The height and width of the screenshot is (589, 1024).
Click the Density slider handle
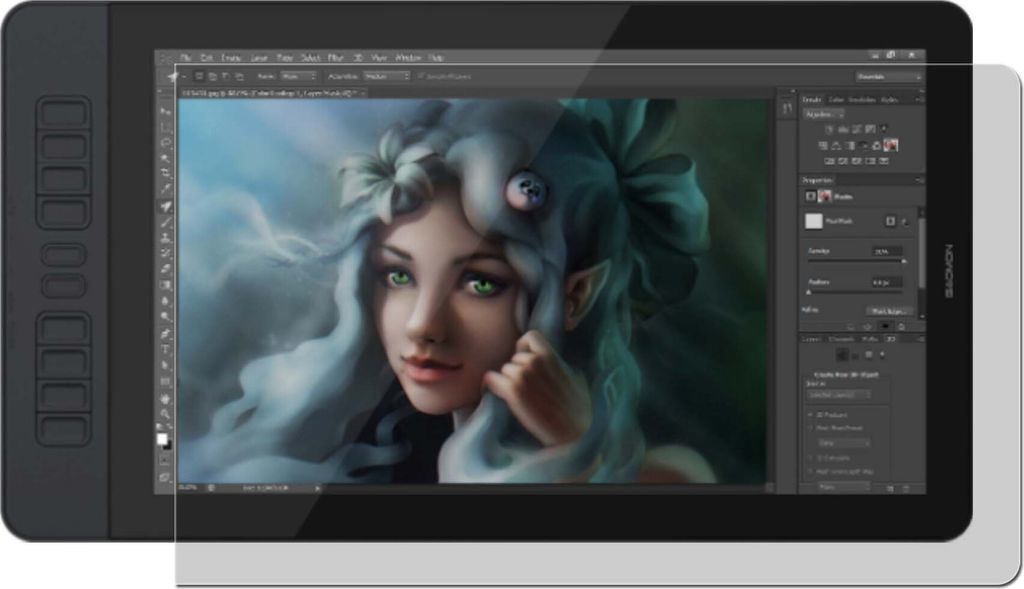click(904, 261)
